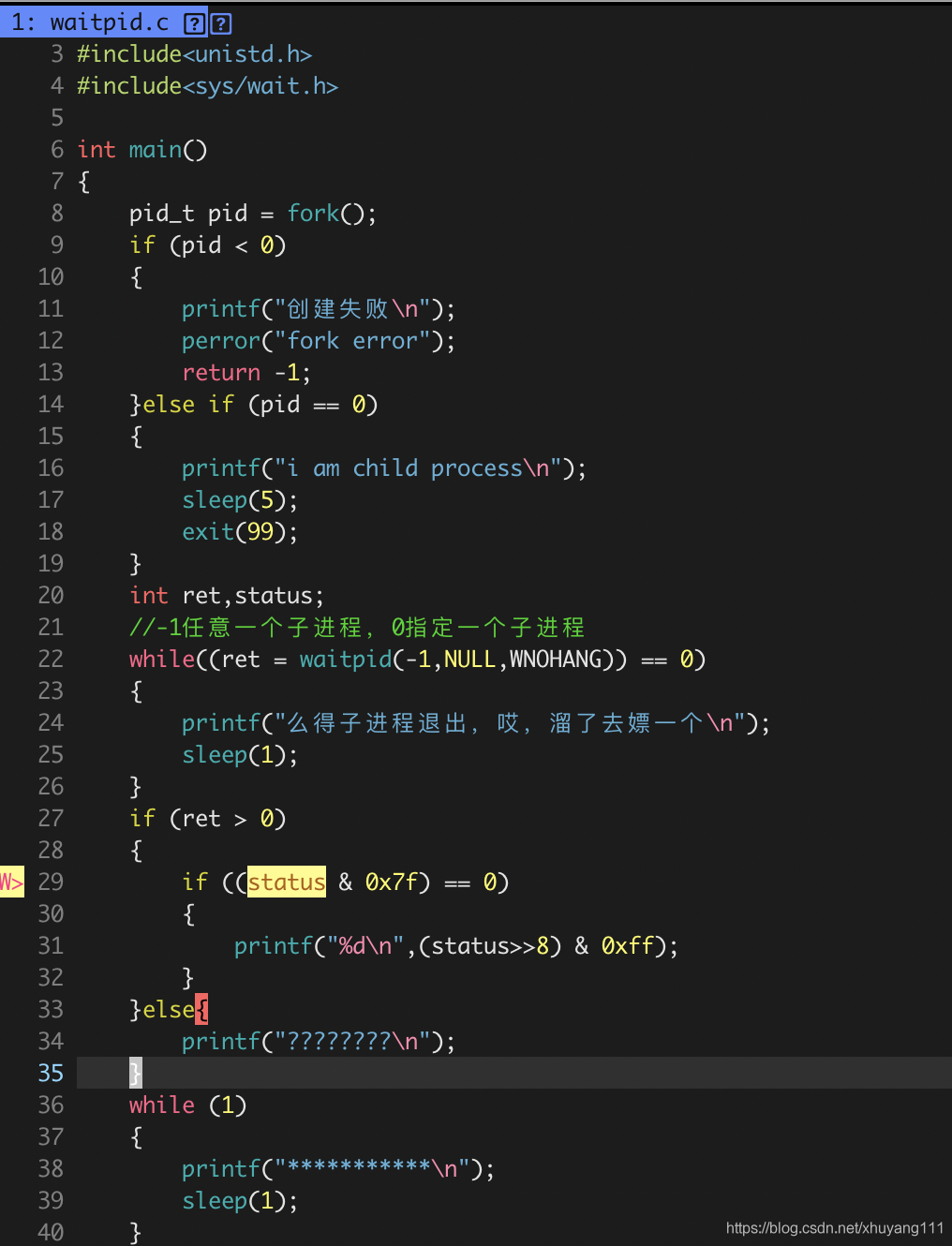Click the else if (pid == 0) line
The width and height of the screenshot is (952, 1246).
254,404
